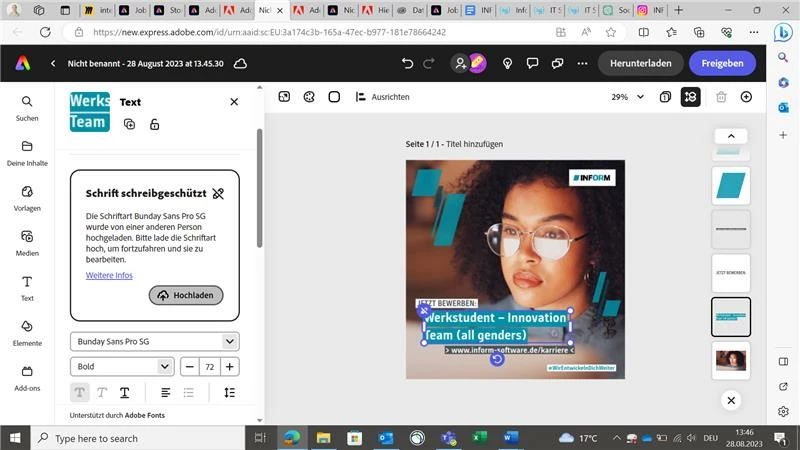The image size is (800, 450).
Task: Select the teal parallelogram layer thumbnail
Action: (x=731, y=186)
